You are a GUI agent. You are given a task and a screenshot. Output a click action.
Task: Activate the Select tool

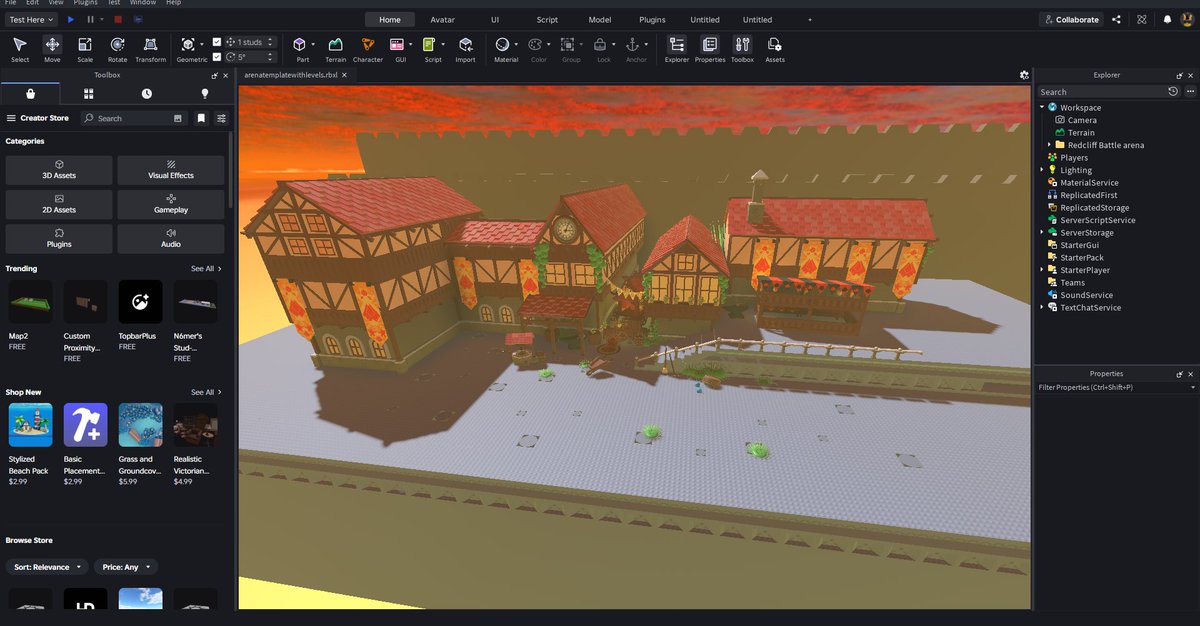point(20,49)
